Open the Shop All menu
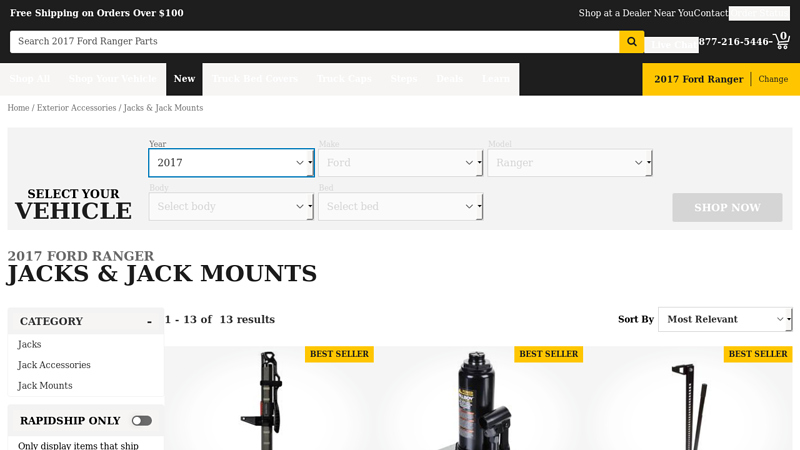This screenshot has height=450, width=800. (30, 79)
